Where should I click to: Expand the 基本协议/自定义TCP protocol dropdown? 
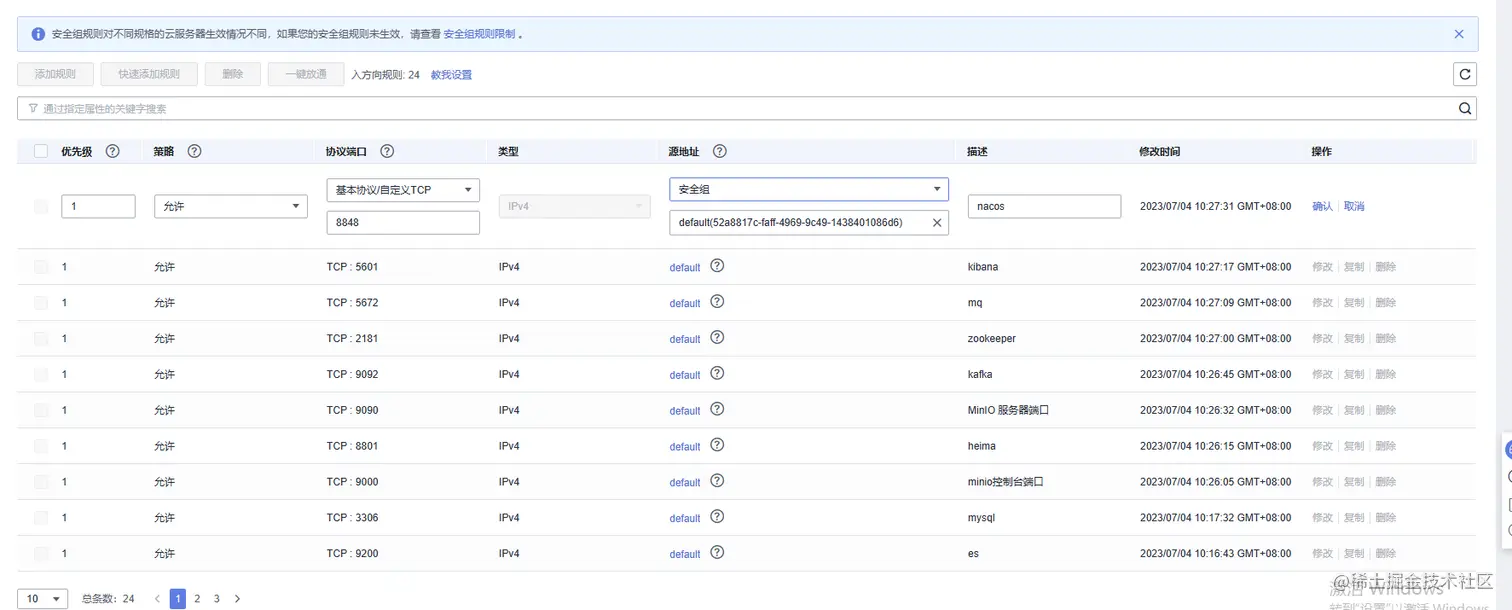pos(403,190)
